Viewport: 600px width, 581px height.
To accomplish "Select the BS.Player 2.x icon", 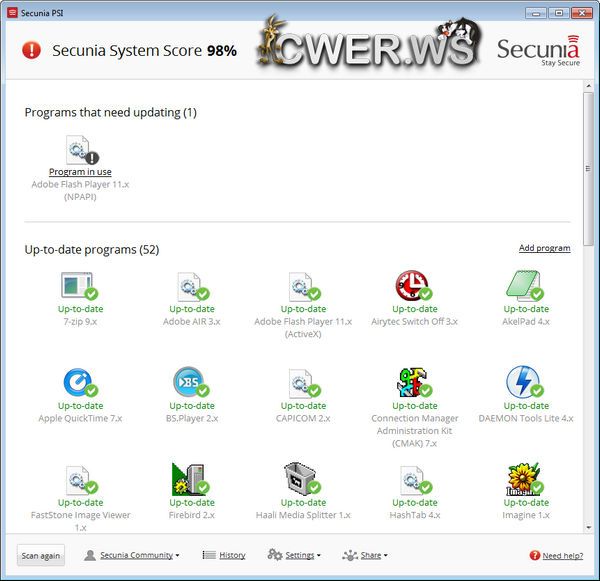I will pyautogui.click(x=189, y=383).
